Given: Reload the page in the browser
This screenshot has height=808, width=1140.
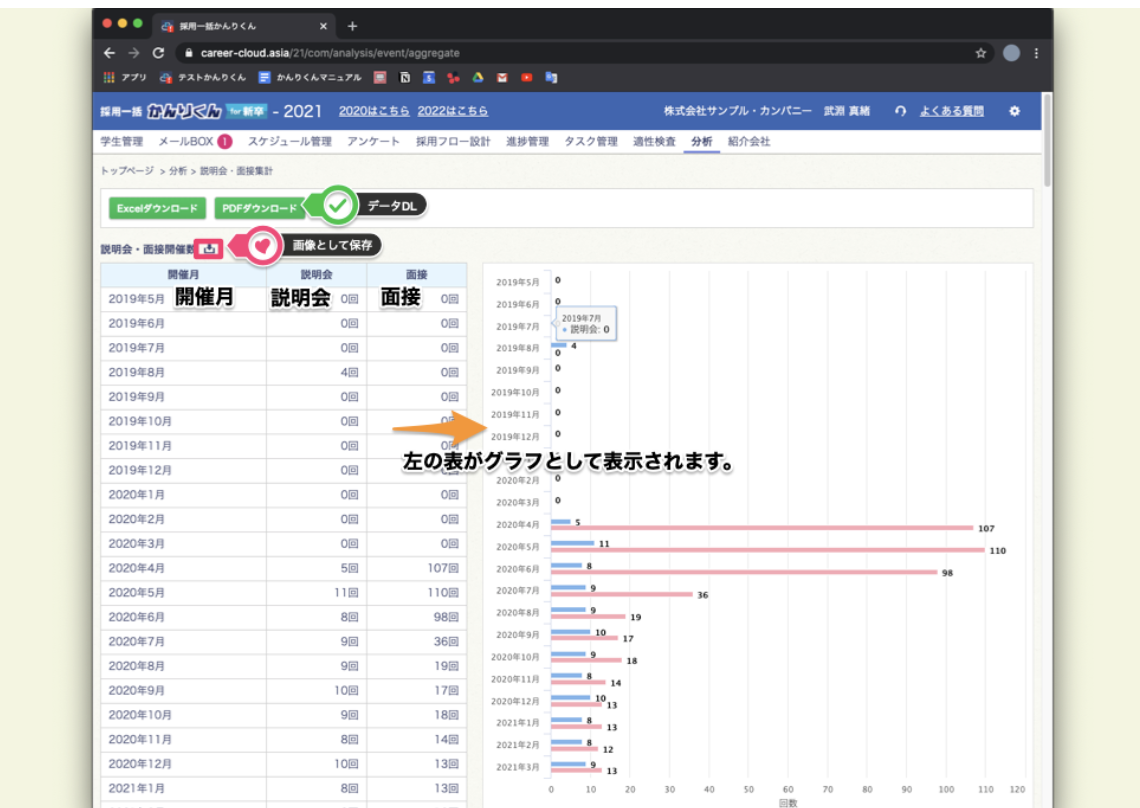Looking at the screenshot, I should pyautogui.click(x=158, y=52).
